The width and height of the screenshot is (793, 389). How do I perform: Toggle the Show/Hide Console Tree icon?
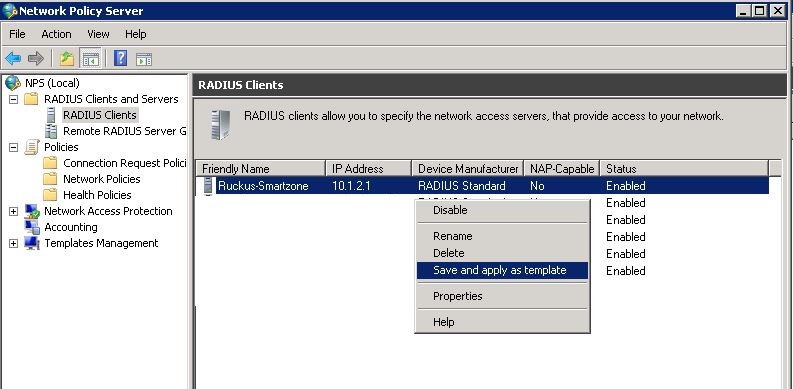[x=91, y=59]
